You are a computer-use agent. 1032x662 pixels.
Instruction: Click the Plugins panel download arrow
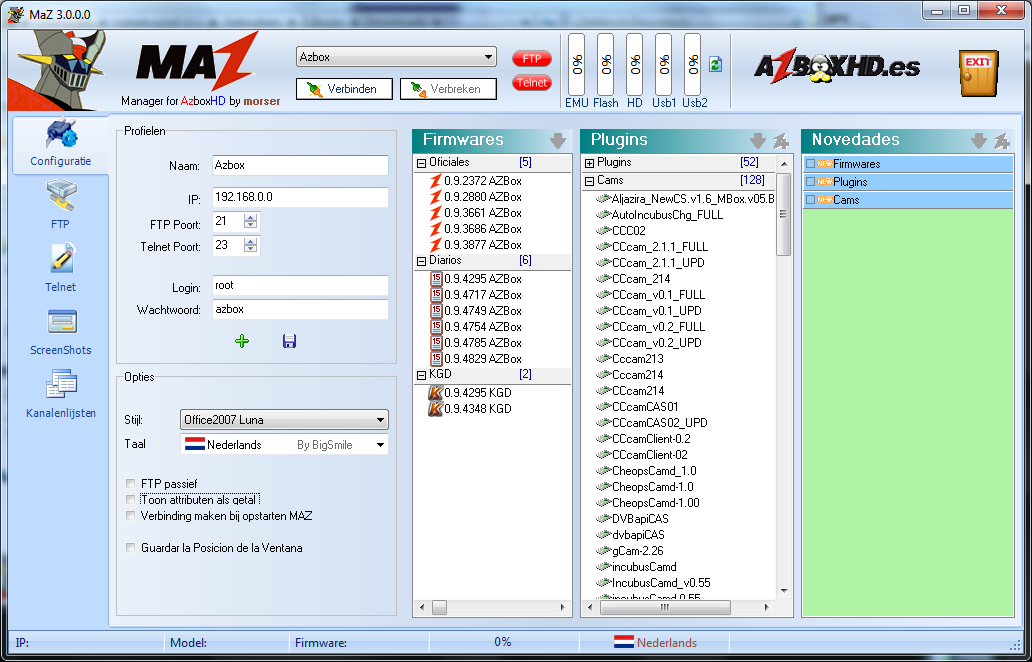[x=758, y=140]
